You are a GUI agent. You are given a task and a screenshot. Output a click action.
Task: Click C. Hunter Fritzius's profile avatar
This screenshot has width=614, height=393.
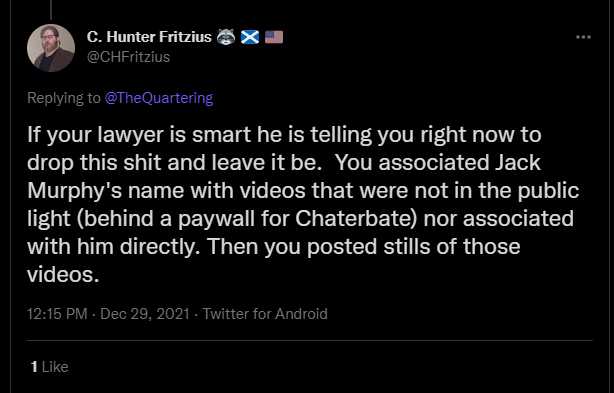(51, 48)
